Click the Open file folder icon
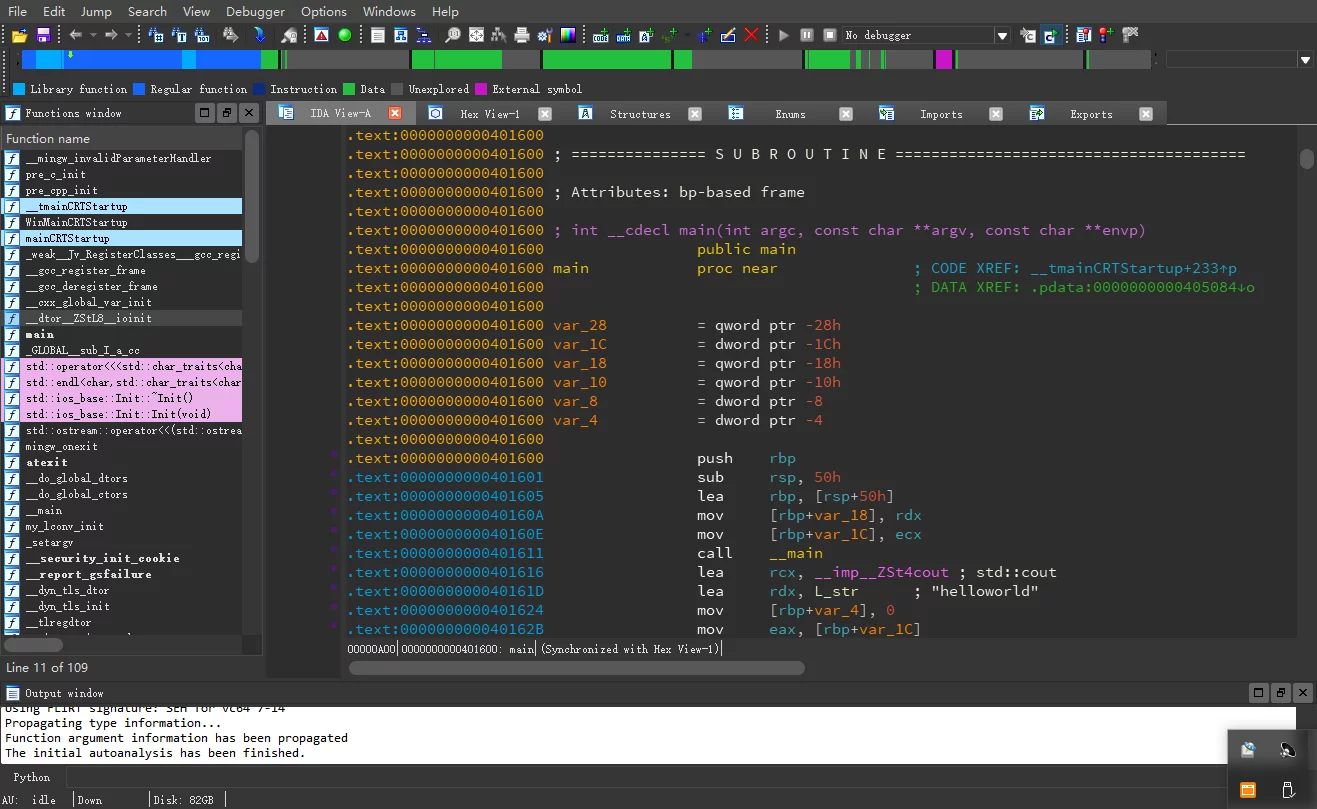 [19, 35]
